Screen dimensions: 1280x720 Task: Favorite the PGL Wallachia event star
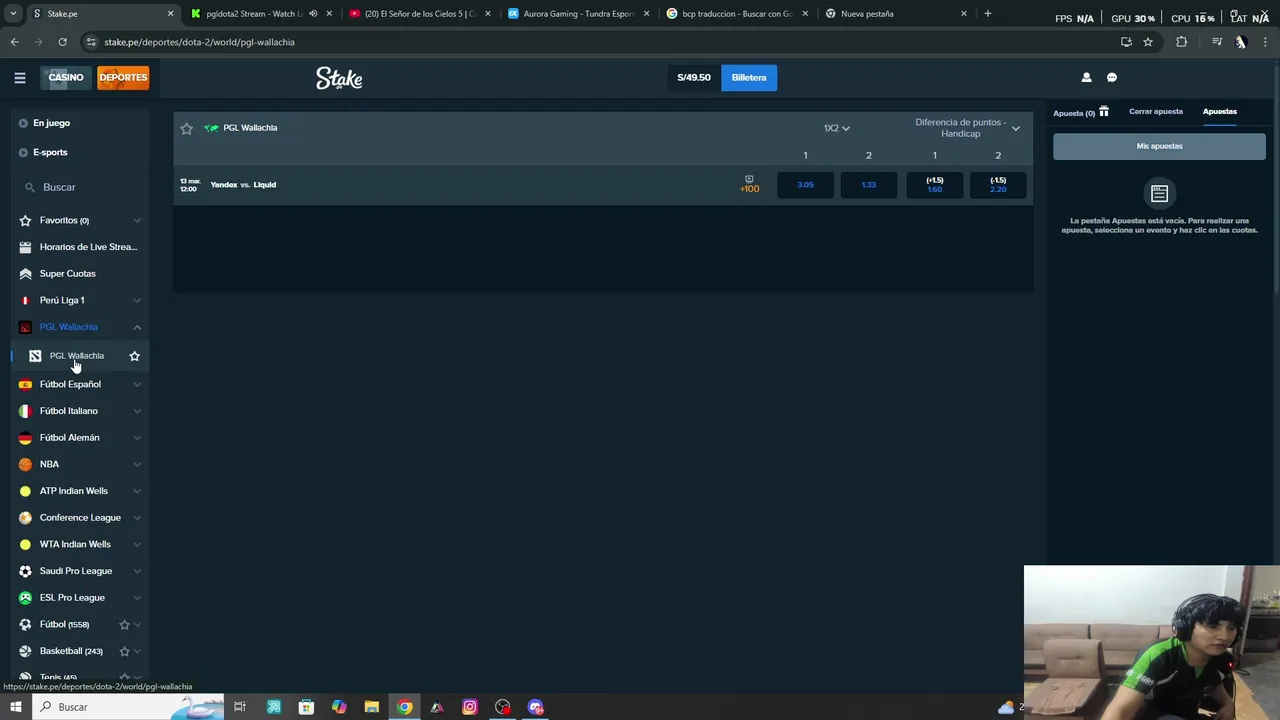tap(186, 128)
